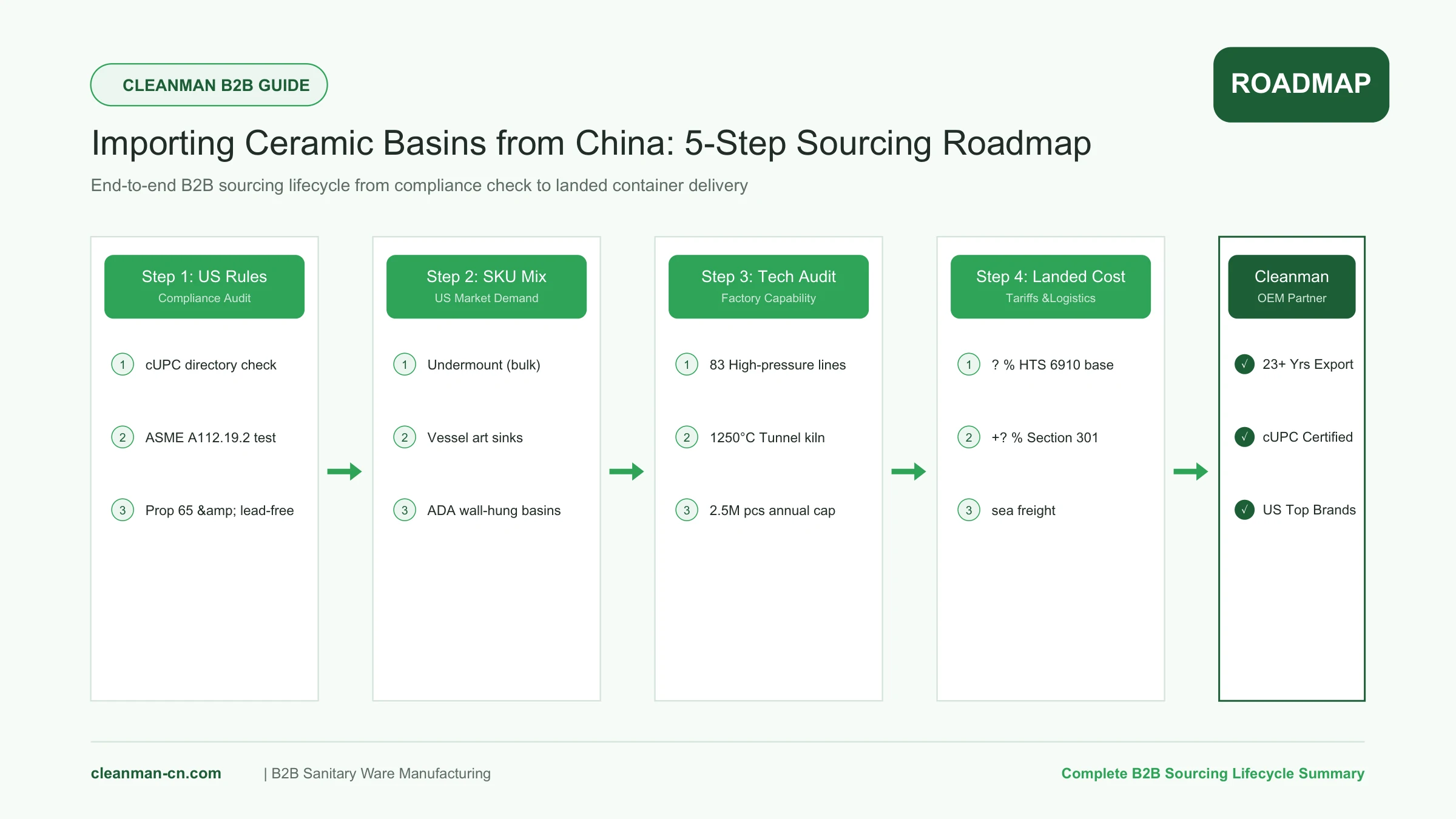Click number 3 icon beside ADA wall-hung basins
Image resolution: width=1456 pixels, height=819 pixels.
(405, 510)
